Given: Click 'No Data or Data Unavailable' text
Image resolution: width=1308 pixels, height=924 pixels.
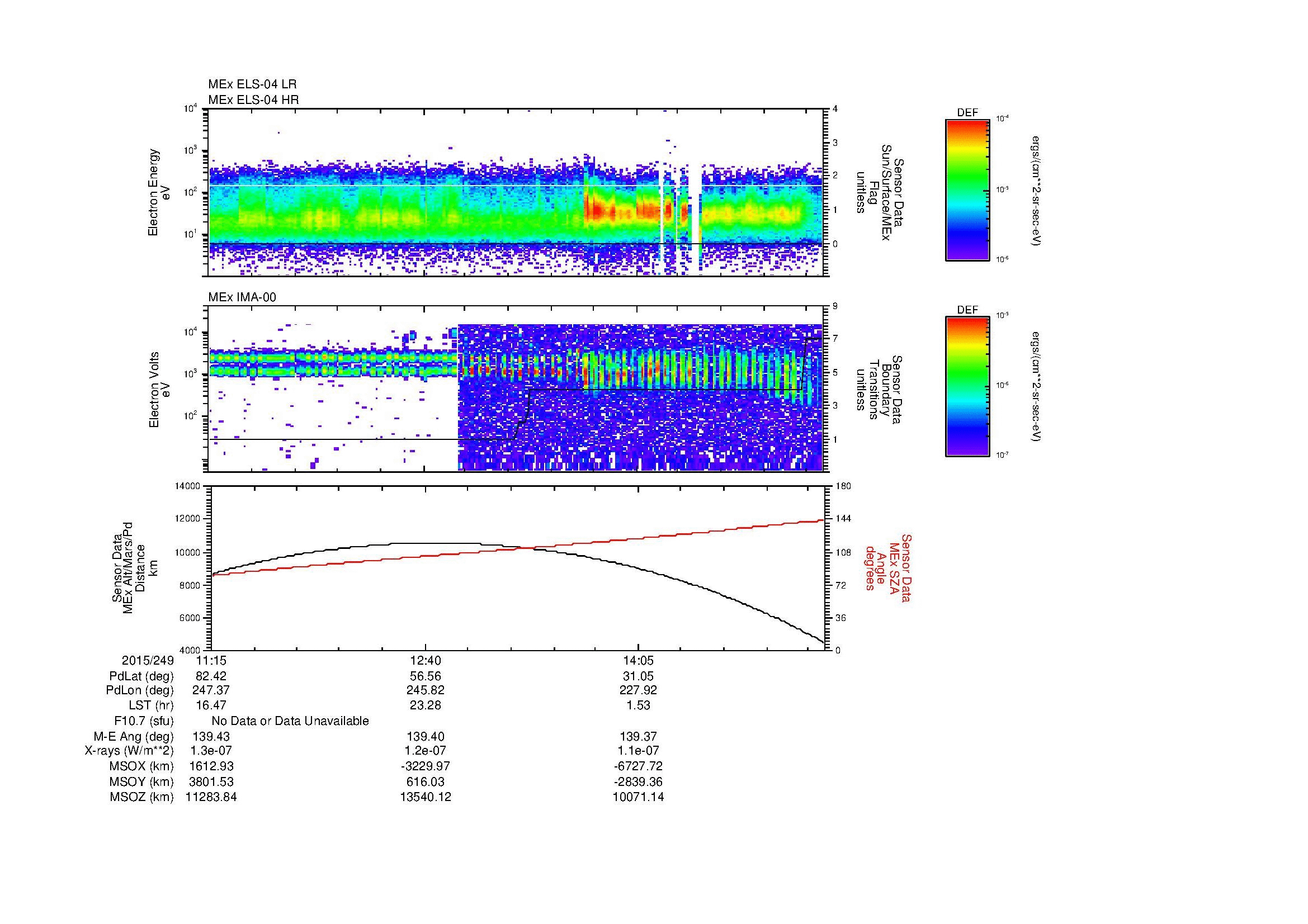Looking at the screenshot, I should coord(290,721).
